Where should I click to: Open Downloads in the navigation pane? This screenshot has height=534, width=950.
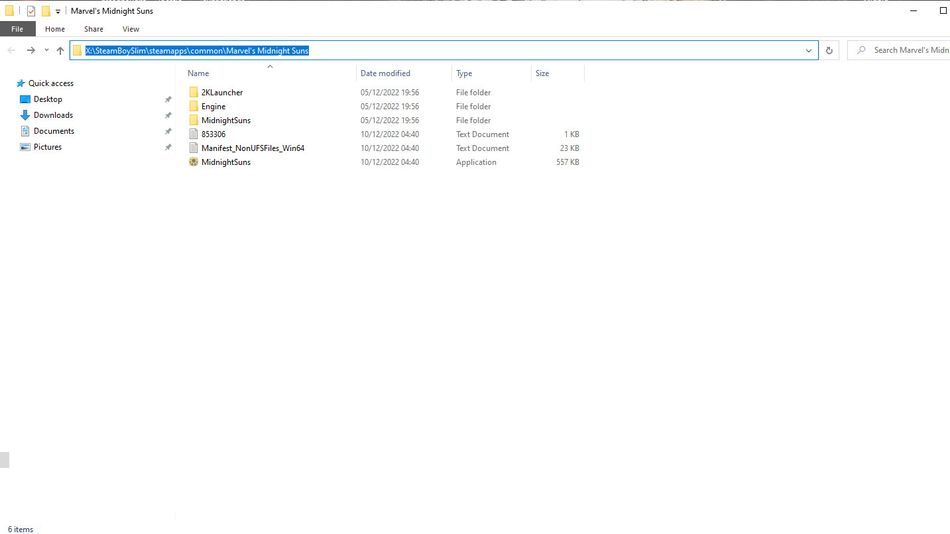coord(53,115)
